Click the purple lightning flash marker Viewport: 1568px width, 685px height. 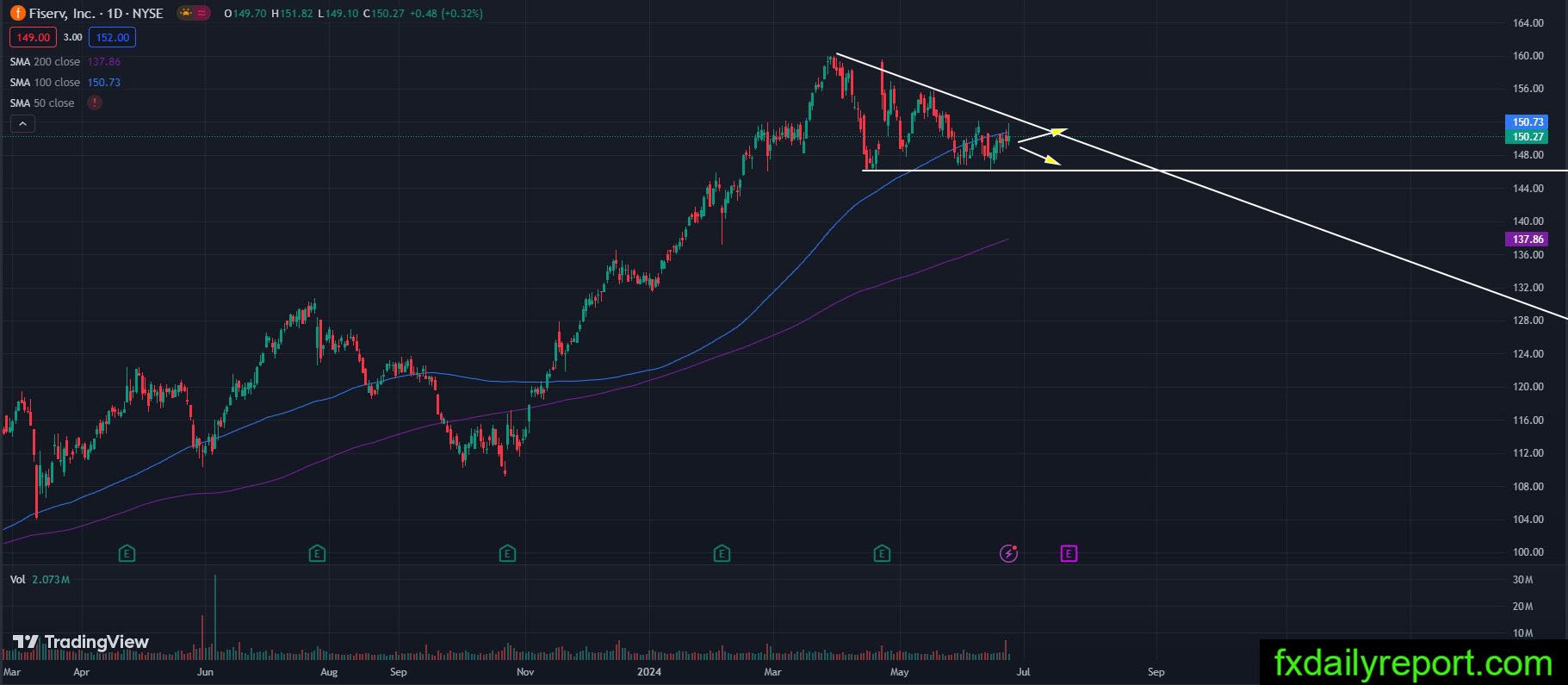tap(1008, 553)
